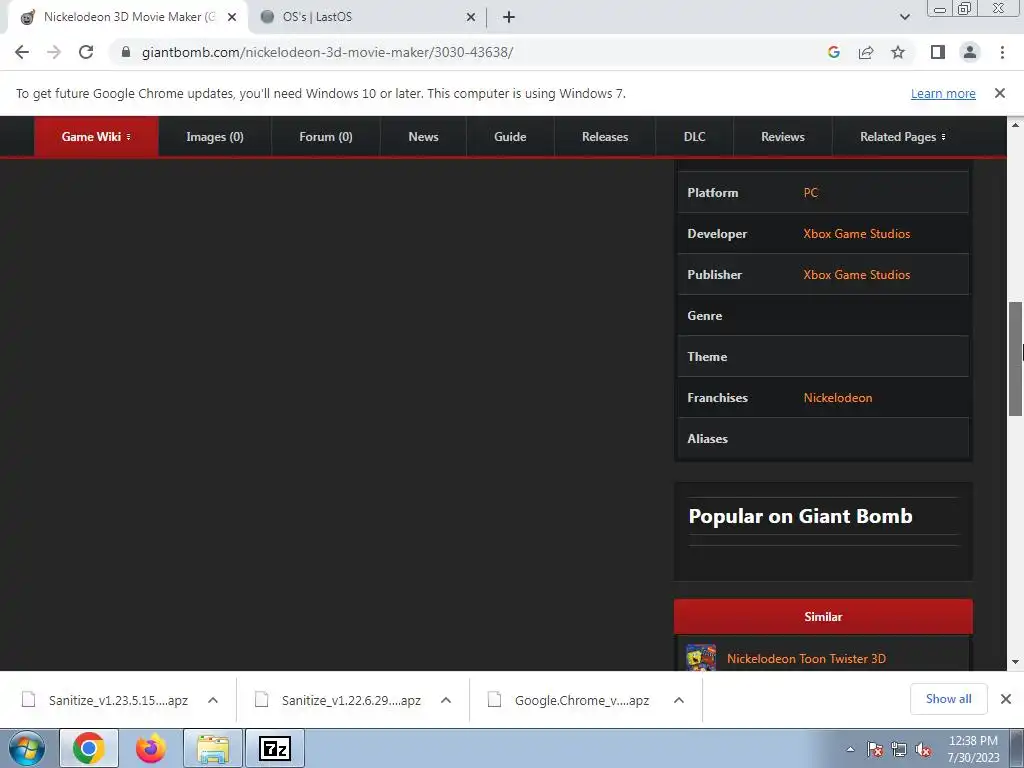Open the Images (0) tab

click(x=215, y=136)
